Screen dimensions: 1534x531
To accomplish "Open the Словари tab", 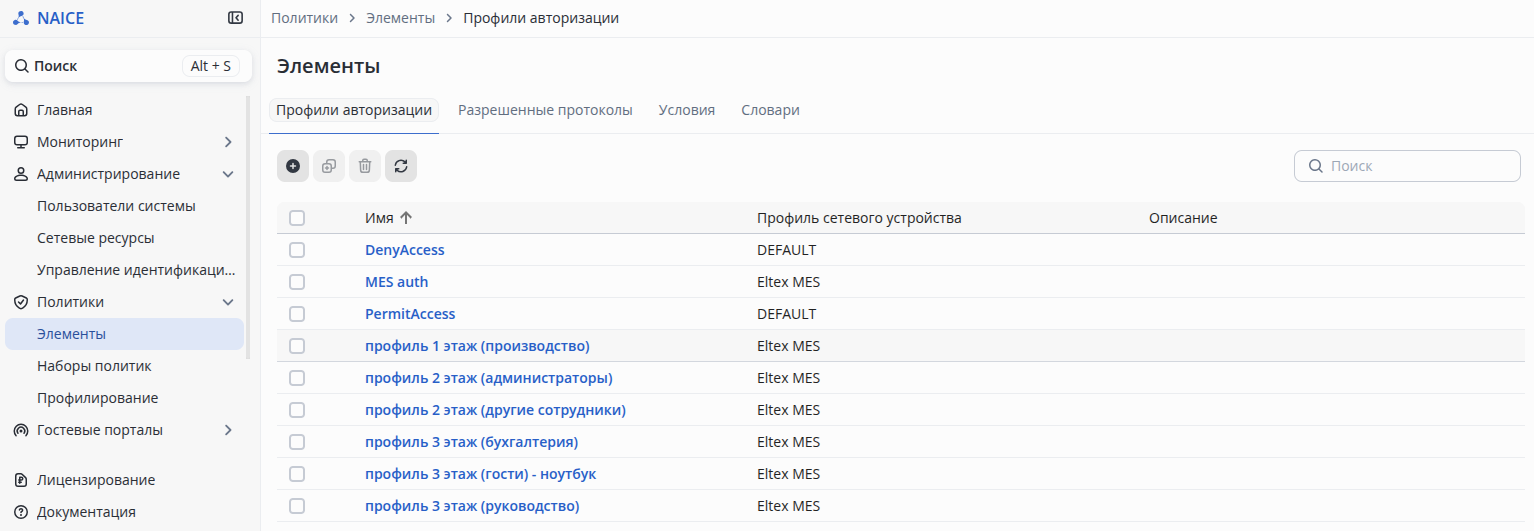I will tap(770, 110).
